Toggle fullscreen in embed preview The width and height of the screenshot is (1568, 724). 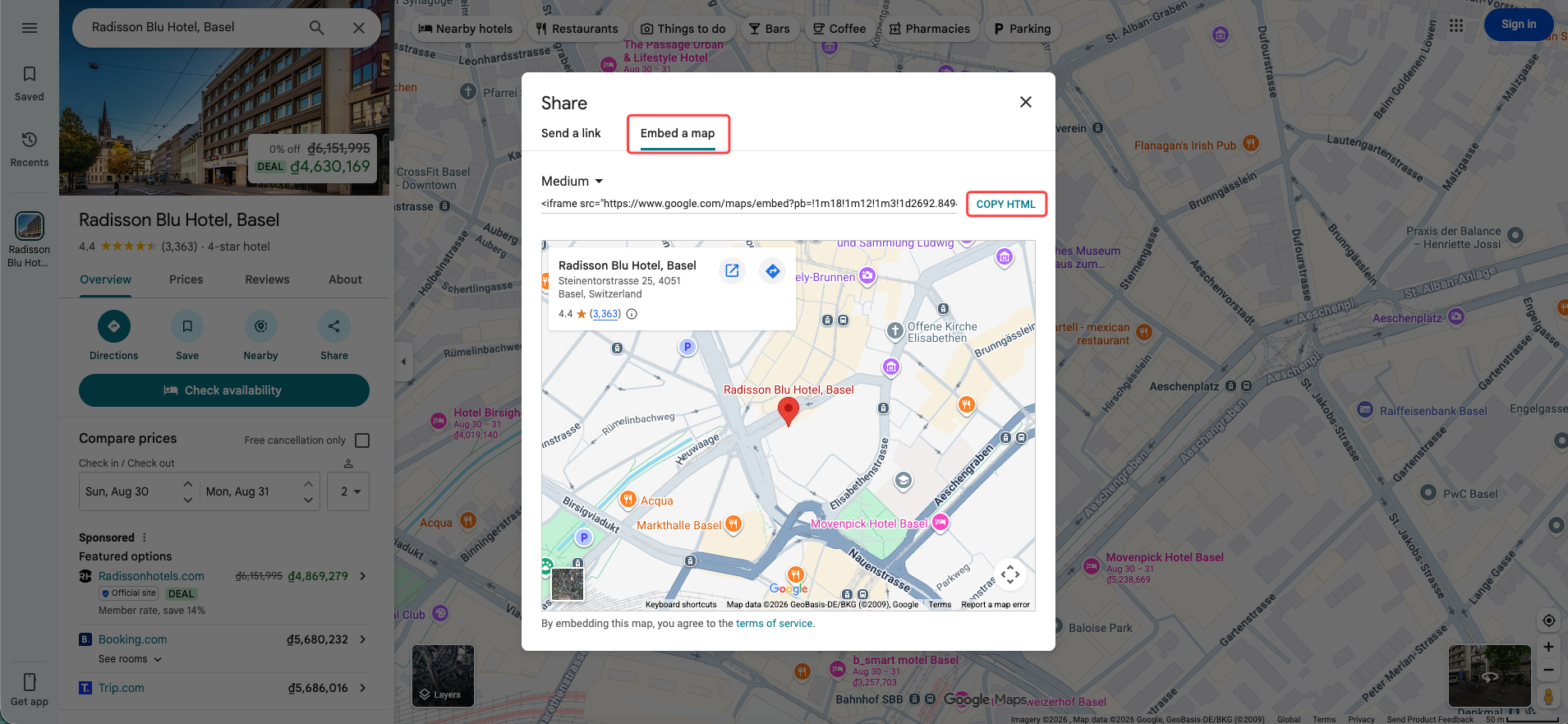click(1010, 574)
